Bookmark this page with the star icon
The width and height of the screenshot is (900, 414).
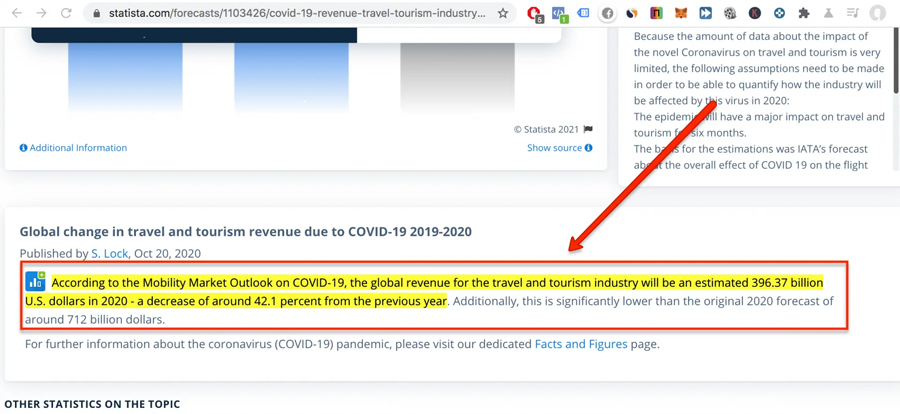click(503, 13)
